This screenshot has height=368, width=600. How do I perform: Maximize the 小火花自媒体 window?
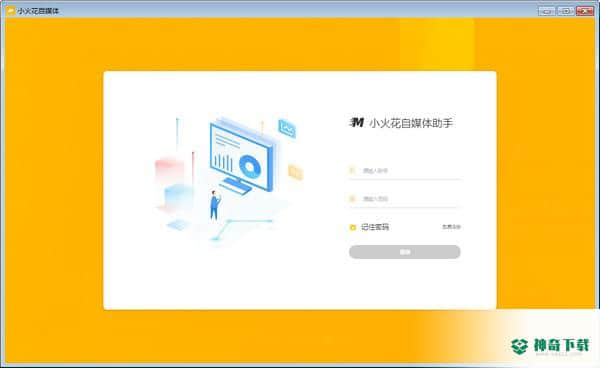point(566,11)
